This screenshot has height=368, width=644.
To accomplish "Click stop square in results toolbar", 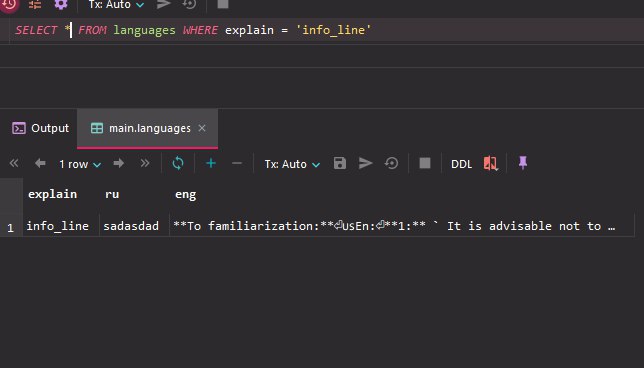I will click(425, 163).
